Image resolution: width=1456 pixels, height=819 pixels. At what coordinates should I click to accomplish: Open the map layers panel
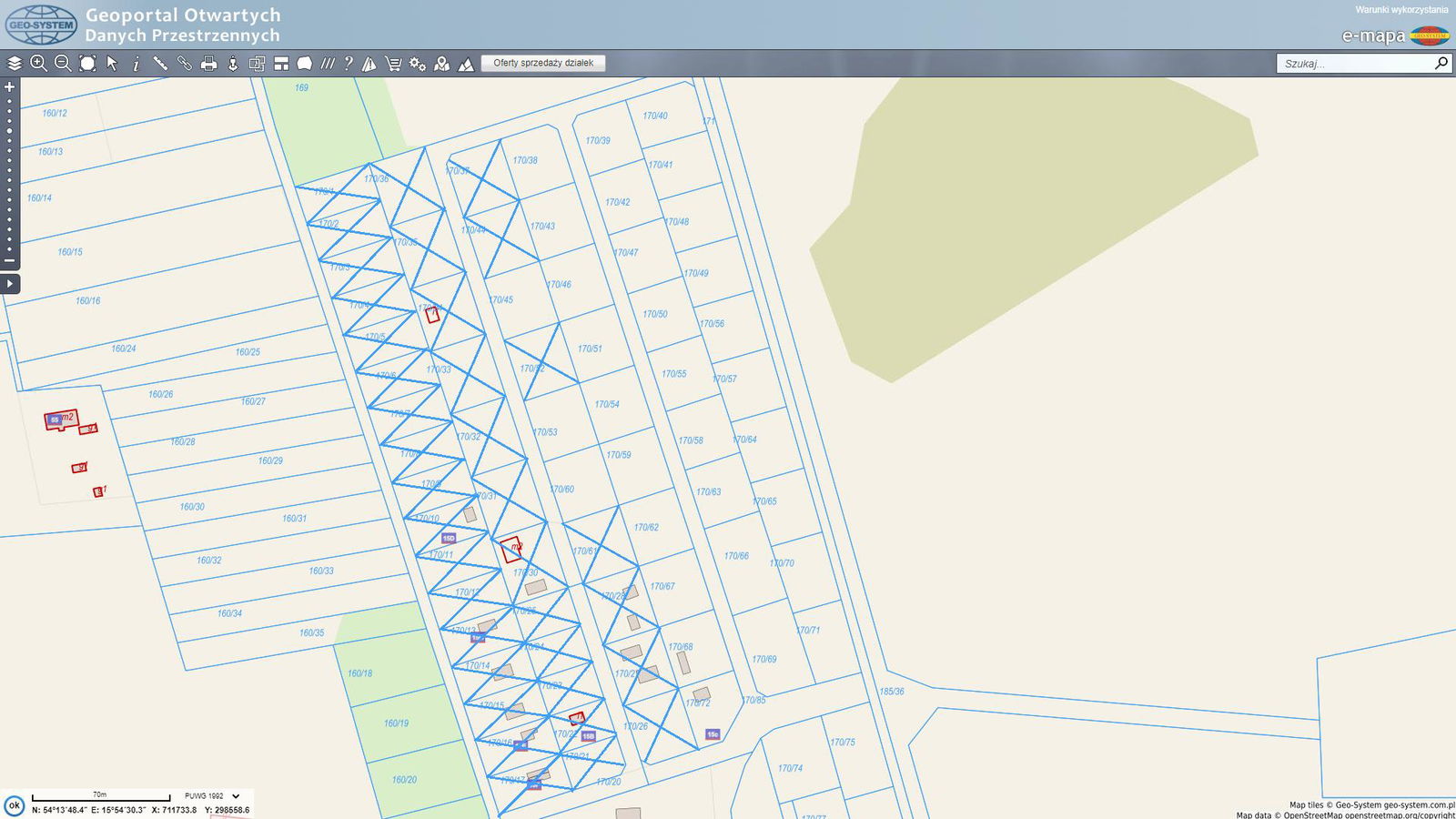pyautogui.click(x=15, y=64)
